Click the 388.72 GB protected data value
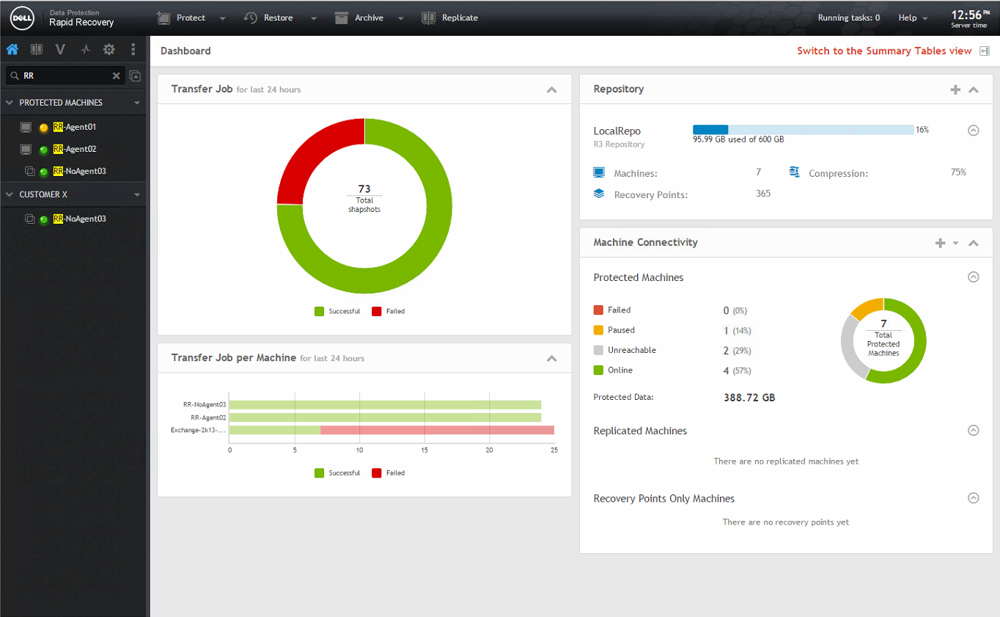This screenshot has height=617, width=1000. (x=749, y=398)
